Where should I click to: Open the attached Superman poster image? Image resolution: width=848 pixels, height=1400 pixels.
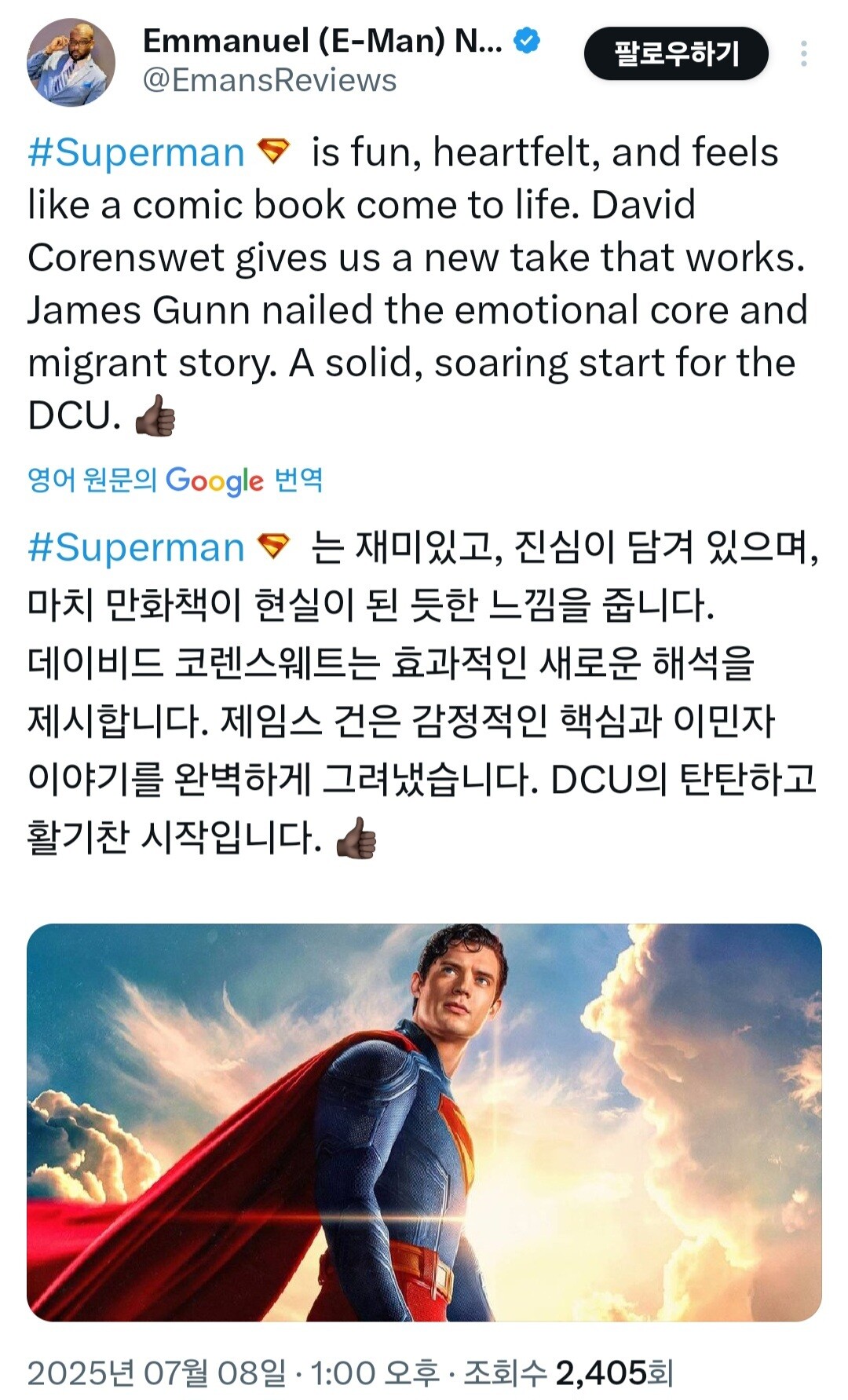coord(424,1122)
